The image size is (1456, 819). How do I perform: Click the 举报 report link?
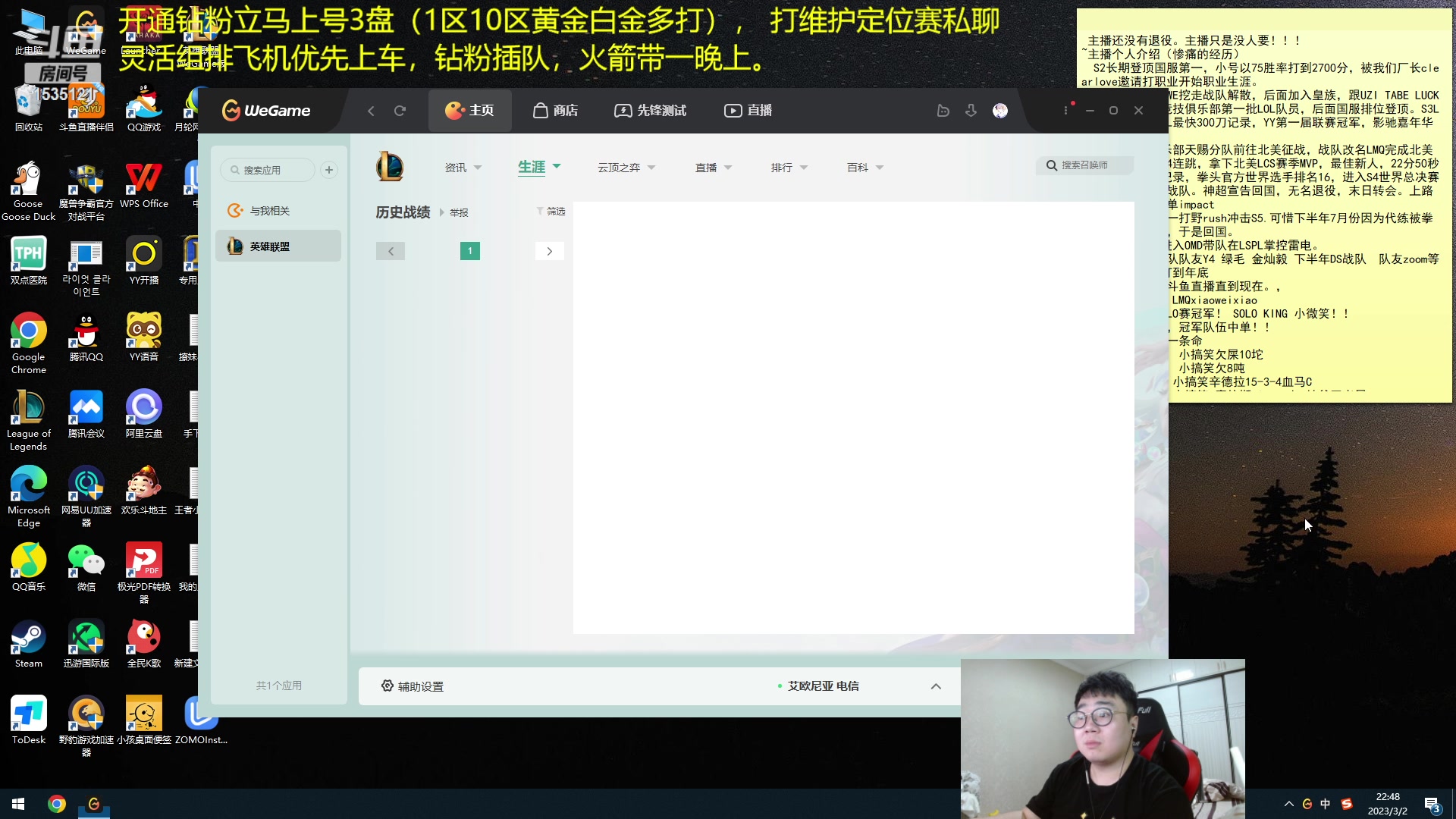tap(459, 213)
